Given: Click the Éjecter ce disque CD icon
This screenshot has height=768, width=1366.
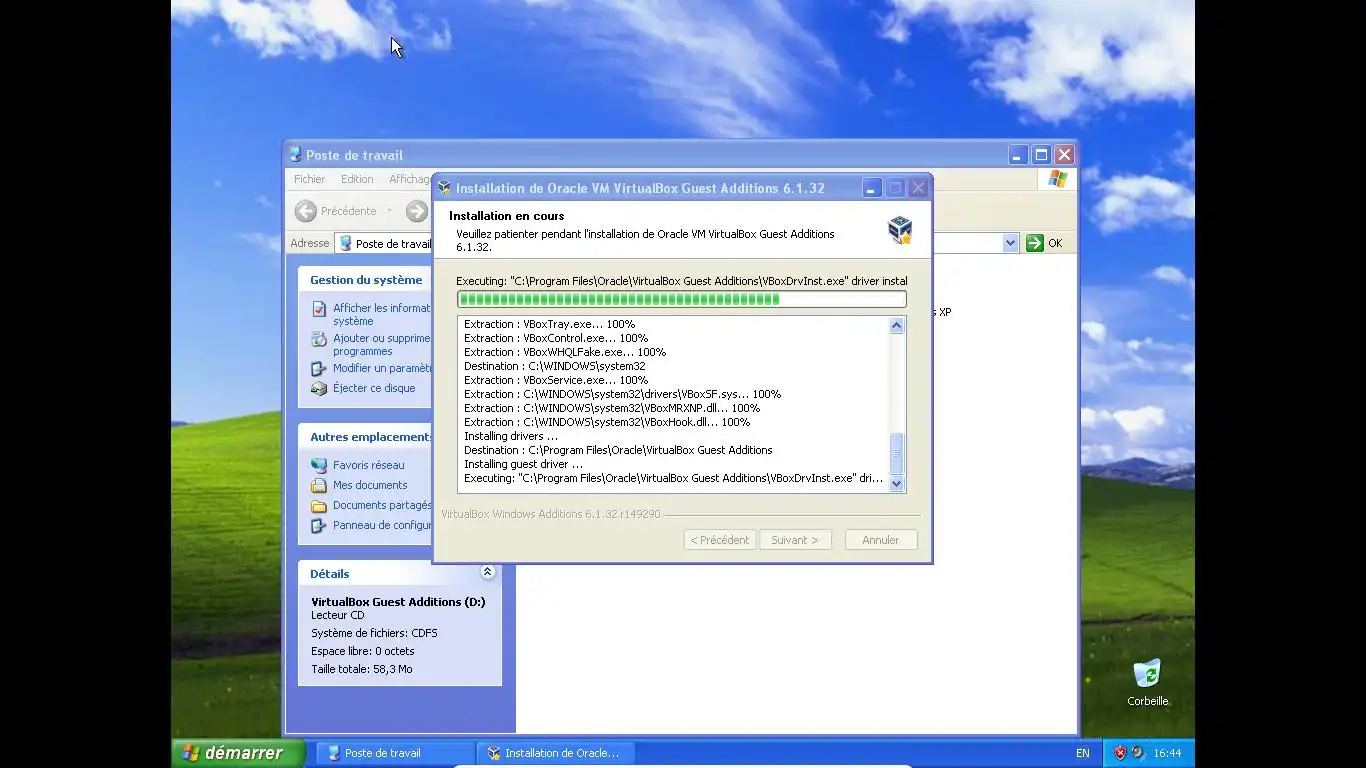Looking at the screenshot, I should point(319,388).
